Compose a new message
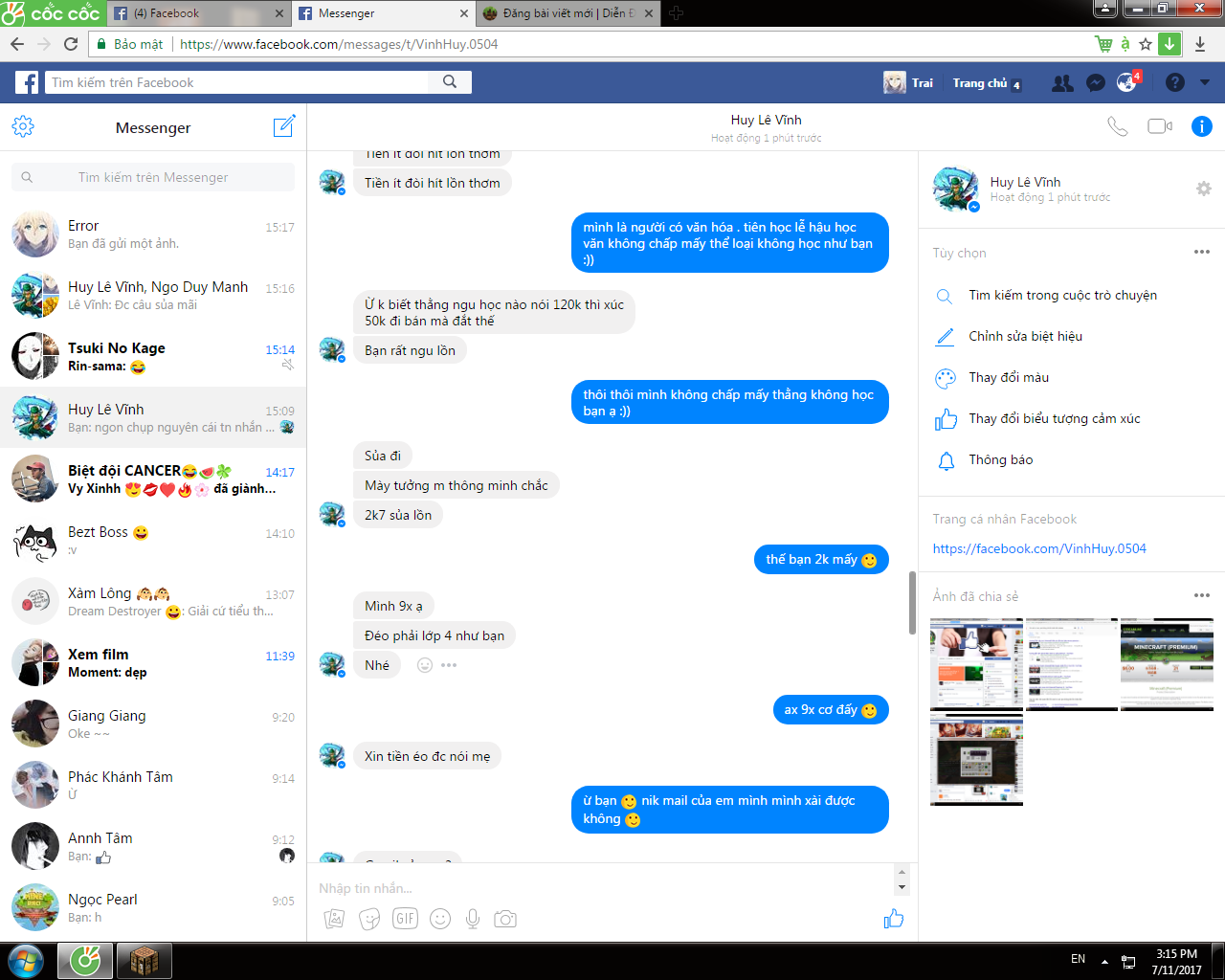 (284, 126)
